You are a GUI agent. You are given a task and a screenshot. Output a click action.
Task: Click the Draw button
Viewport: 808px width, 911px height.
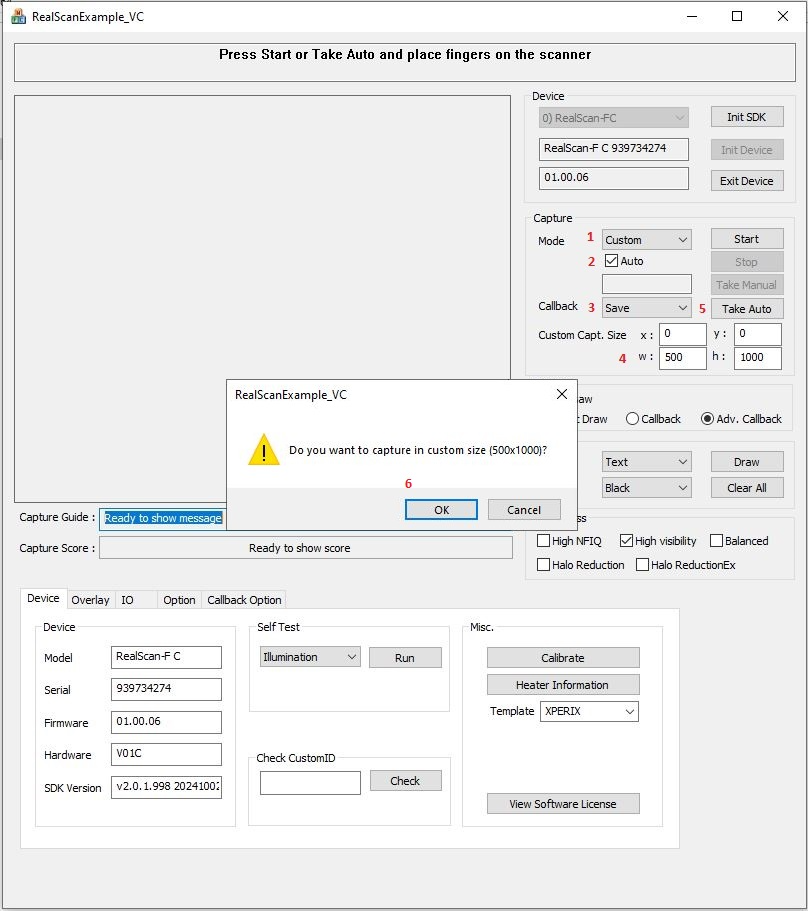pos(747,462)
